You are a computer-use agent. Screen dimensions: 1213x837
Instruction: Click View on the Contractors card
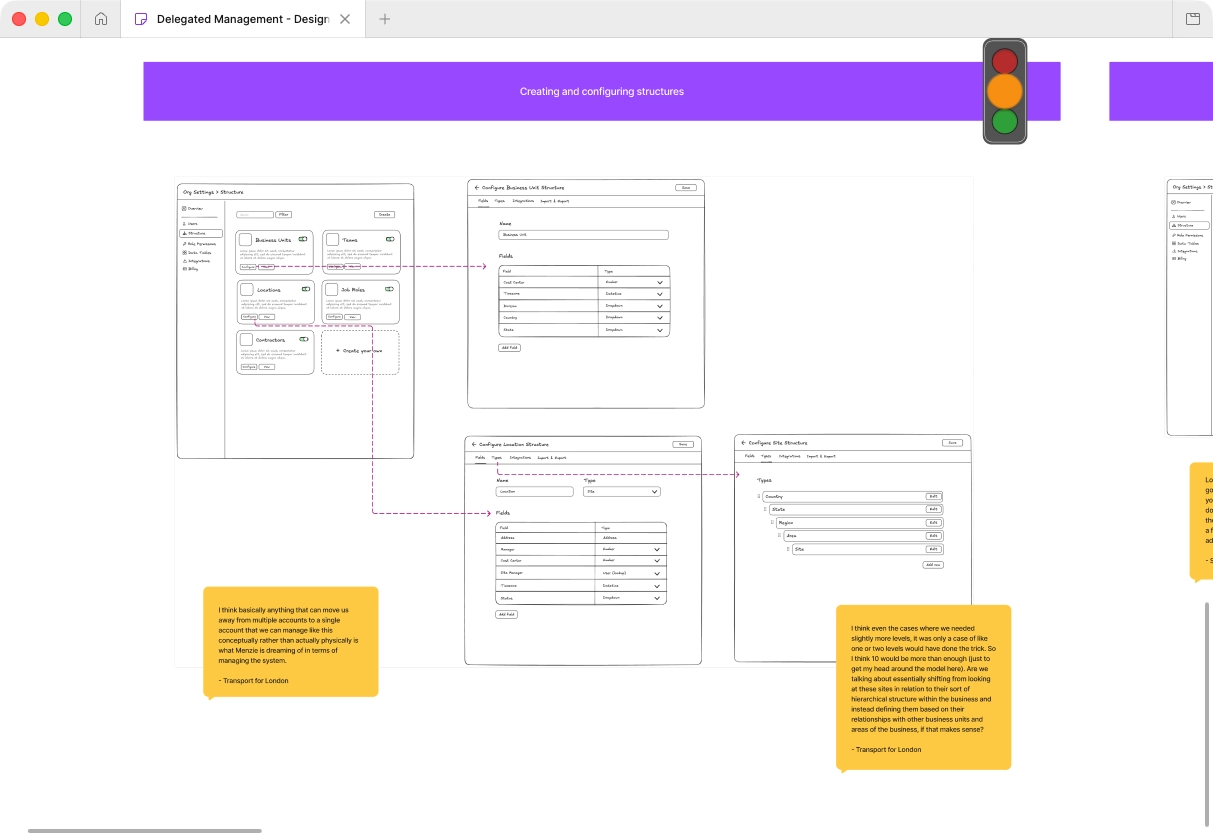click(x=267, y=367)
